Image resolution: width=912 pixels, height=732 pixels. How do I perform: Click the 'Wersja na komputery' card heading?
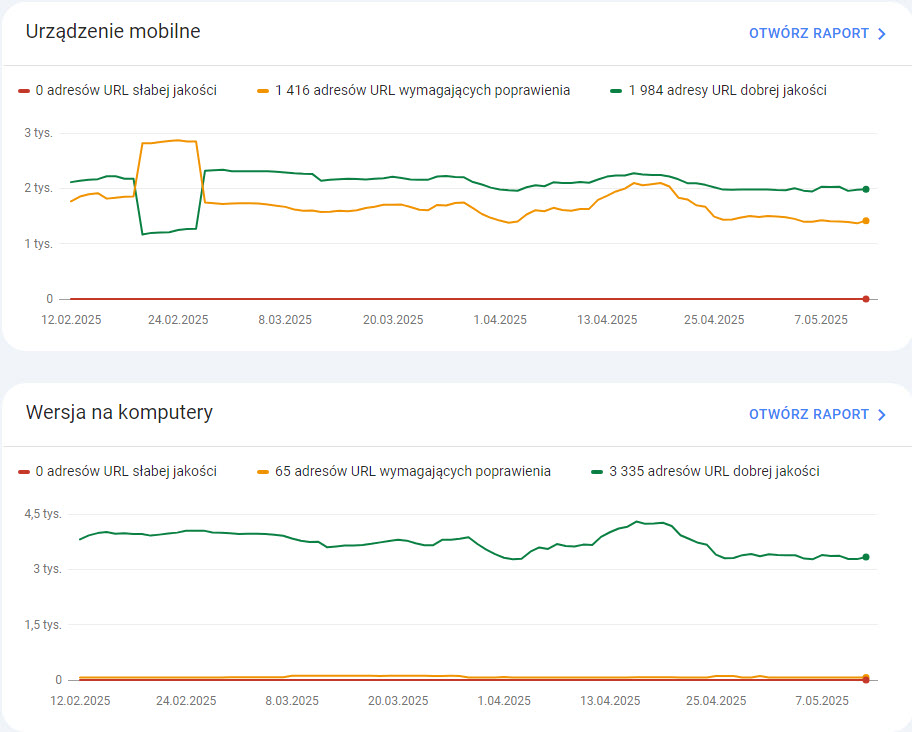coord(119,412)
